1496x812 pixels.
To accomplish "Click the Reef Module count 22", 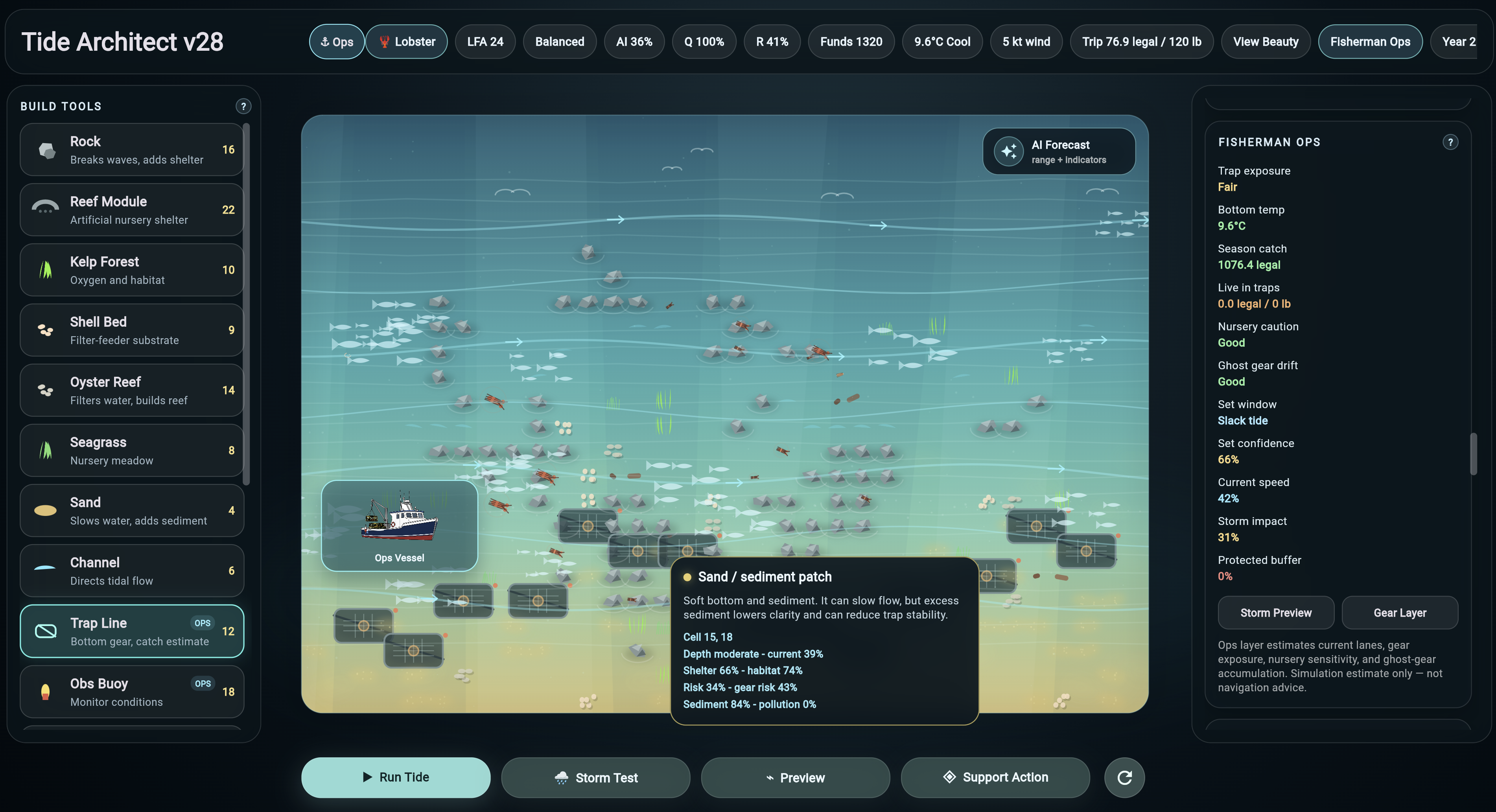I will (228, 210).
